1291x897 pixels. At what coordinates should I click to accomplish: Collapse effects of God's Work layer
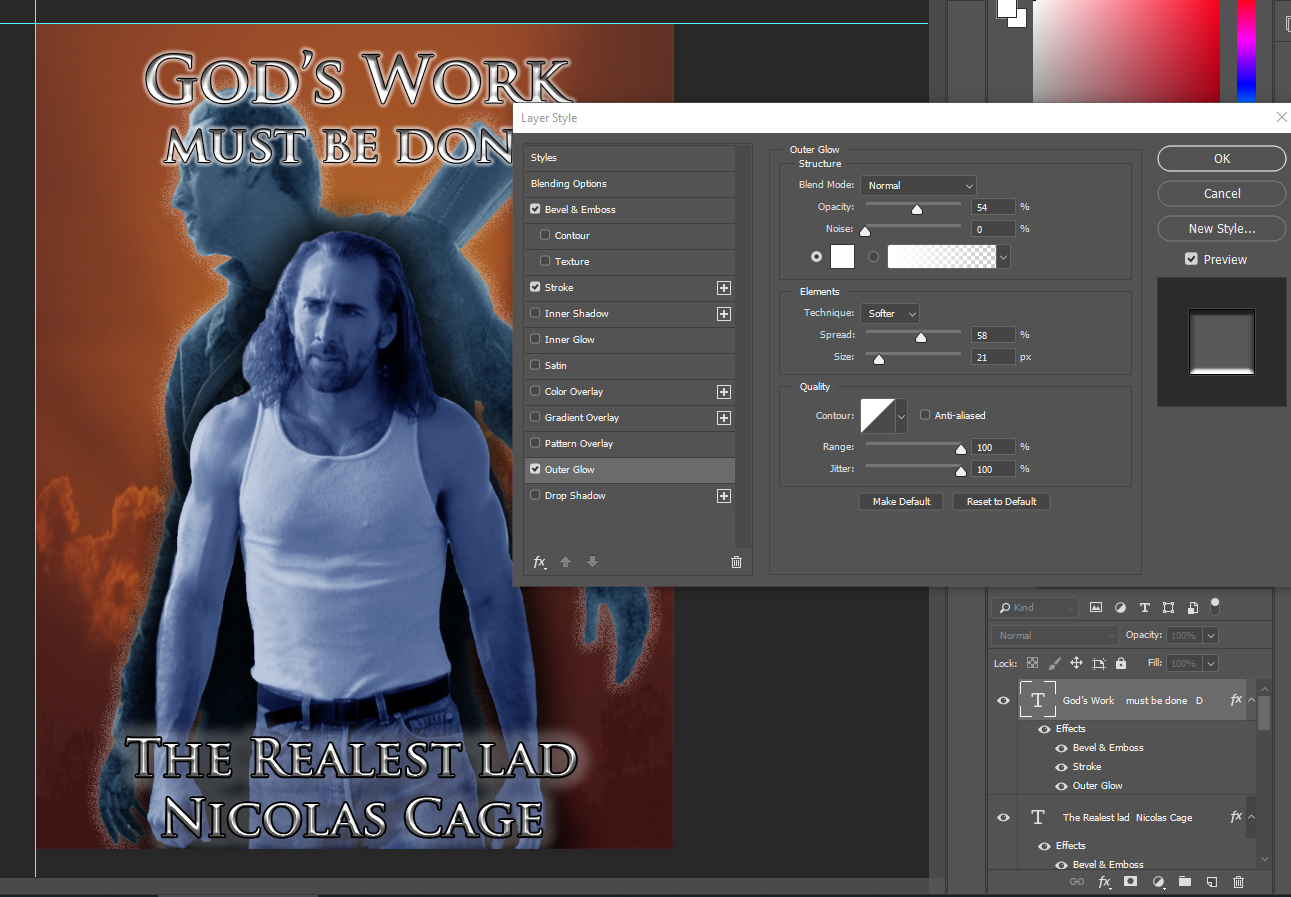(1251, 700)
